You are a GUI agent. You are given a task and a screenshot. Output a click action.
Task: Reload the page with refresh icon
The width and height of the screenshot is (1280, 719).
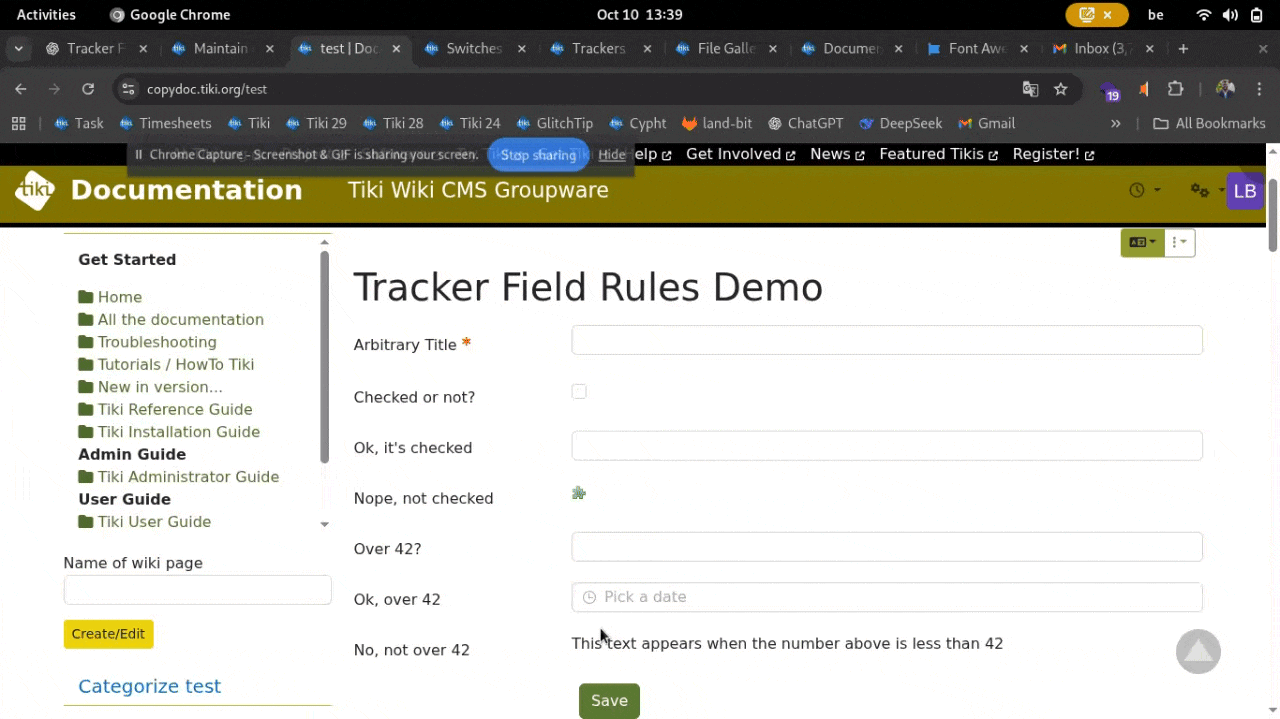pyautogui.click(x=88, y=89)
